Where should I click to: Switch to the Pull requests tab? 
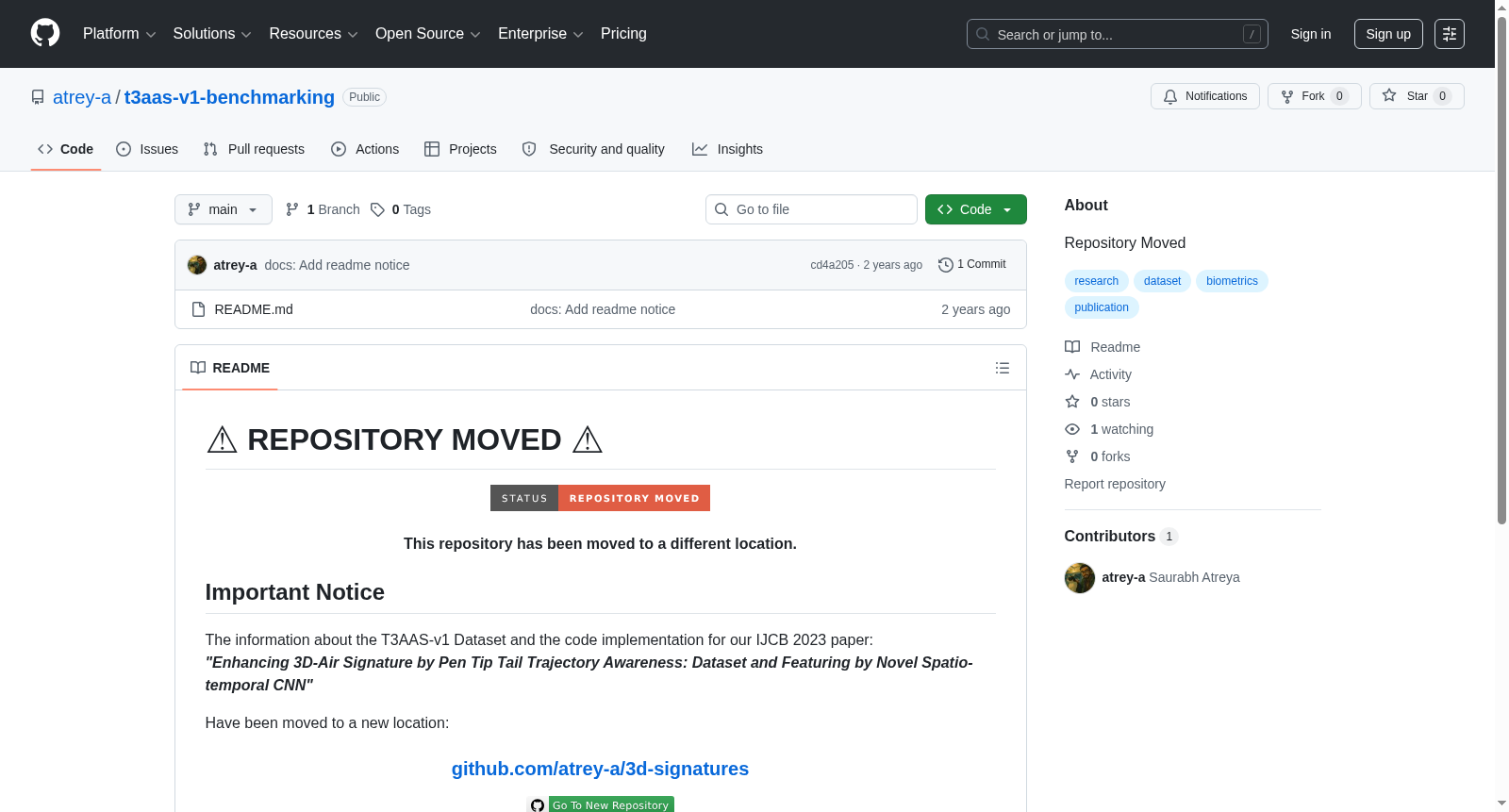click(254, 149)
